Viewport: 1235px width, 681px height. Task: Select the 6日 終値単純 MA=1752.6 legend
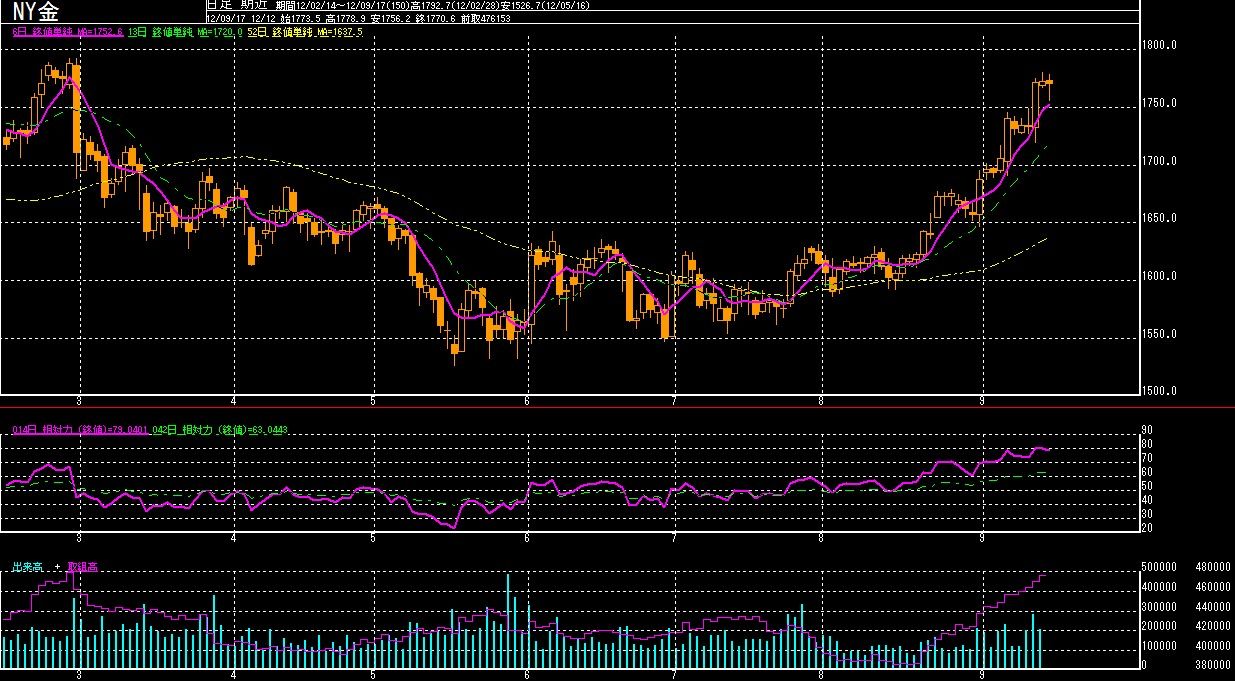(x=68, y=33)
